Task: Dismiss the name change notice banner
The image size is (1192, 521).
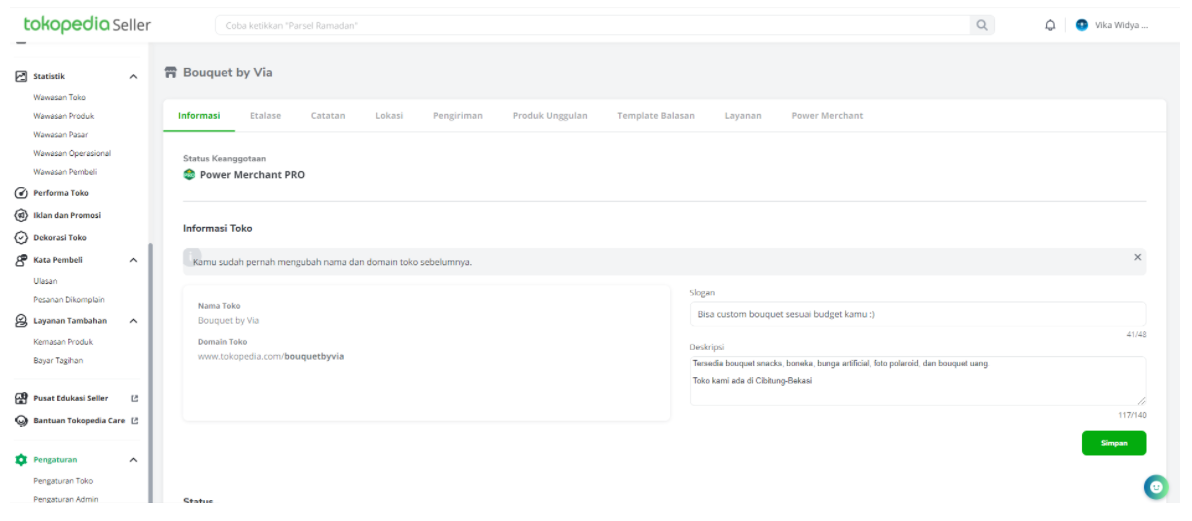Action: point(1137,257)
